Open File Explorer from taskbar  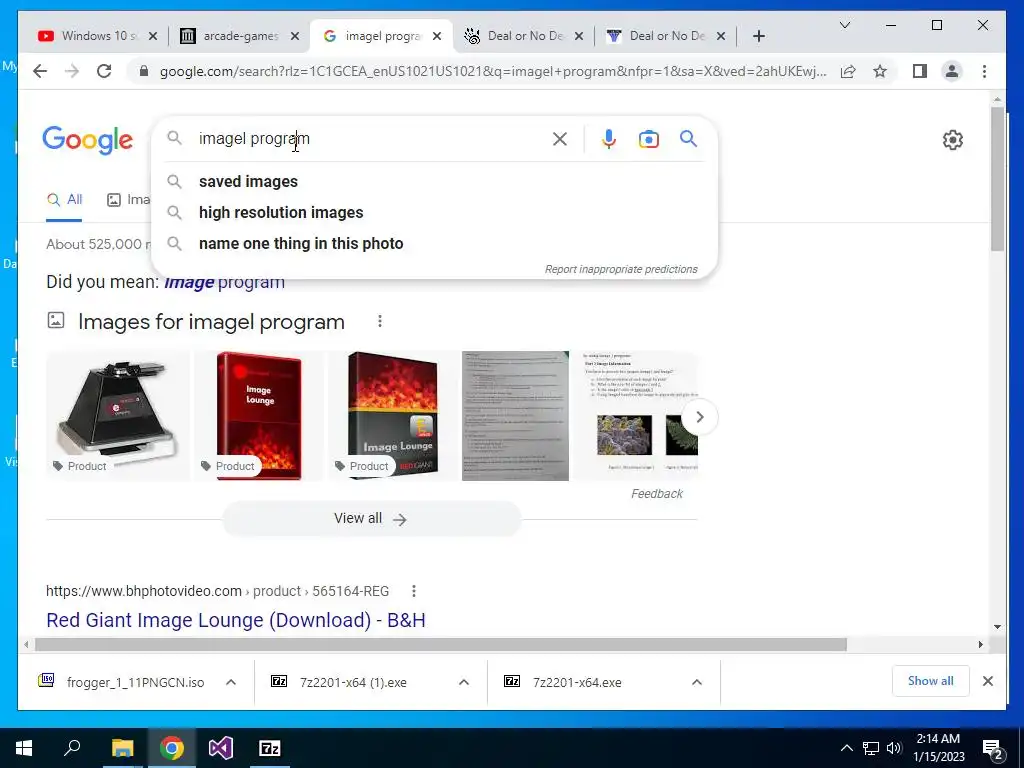122,748
